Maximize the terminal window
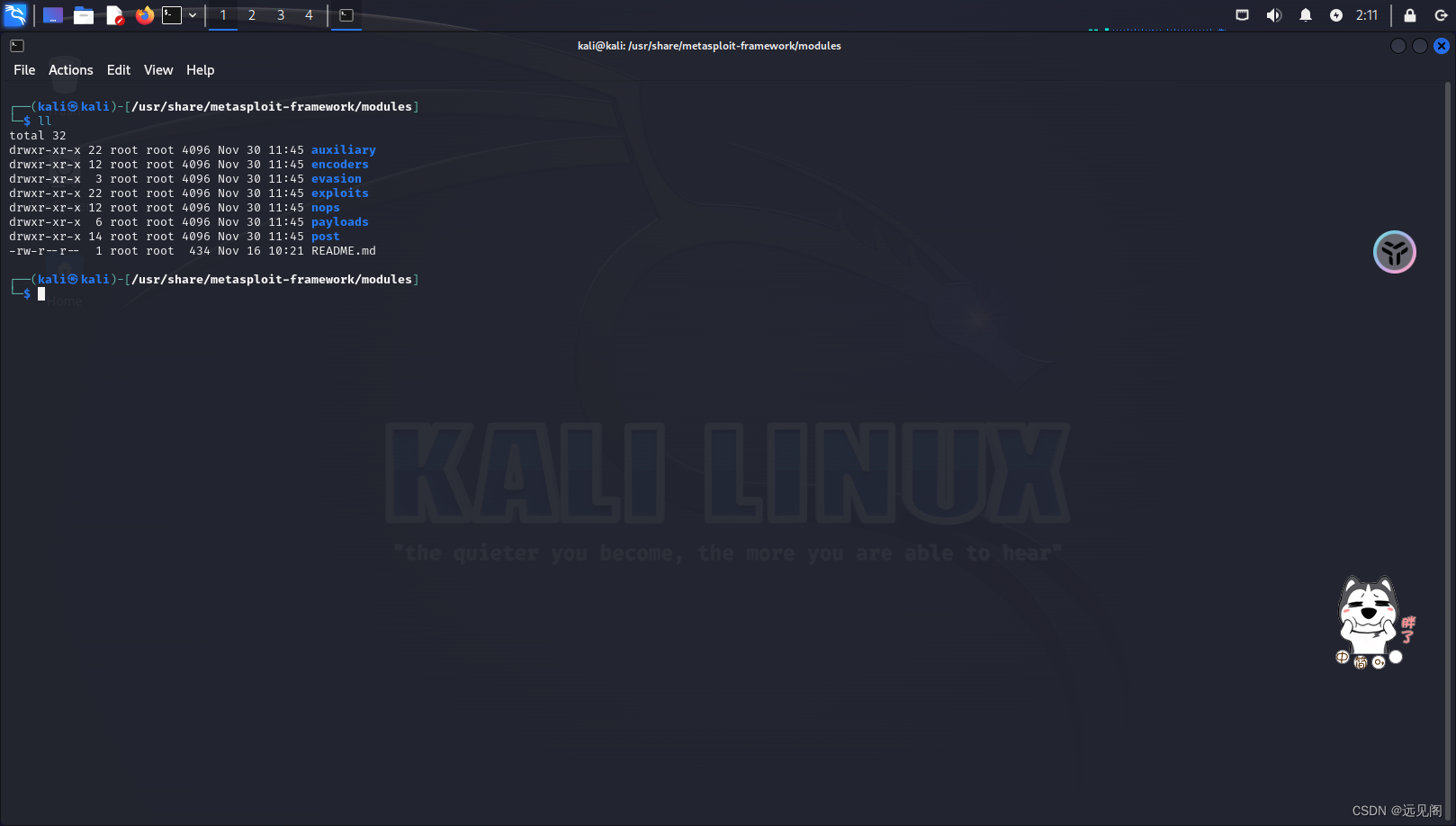The height and width of the screenshot is (826, 1456). tap(1420, 46)
